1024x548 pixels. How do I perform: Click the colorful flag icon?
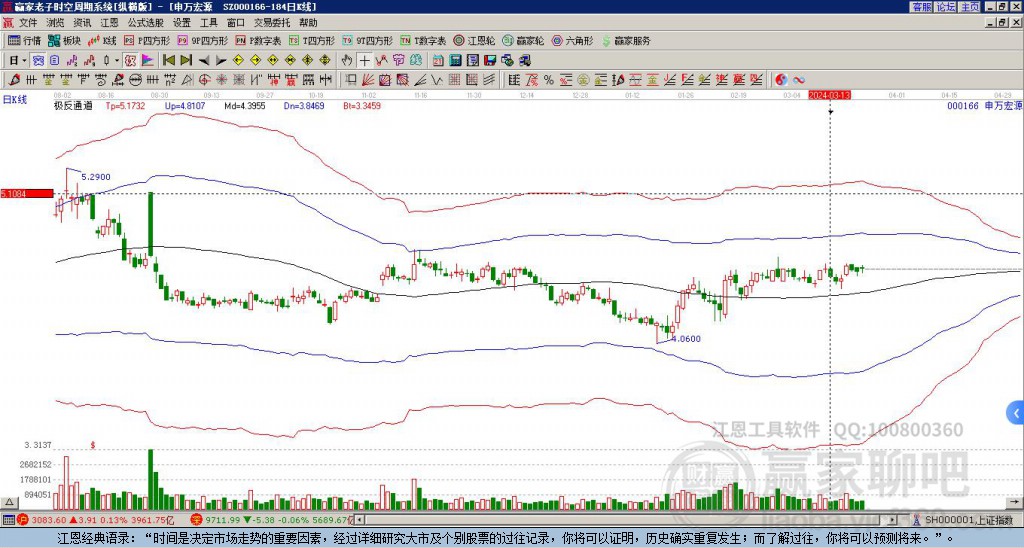(x=148, y=61)
